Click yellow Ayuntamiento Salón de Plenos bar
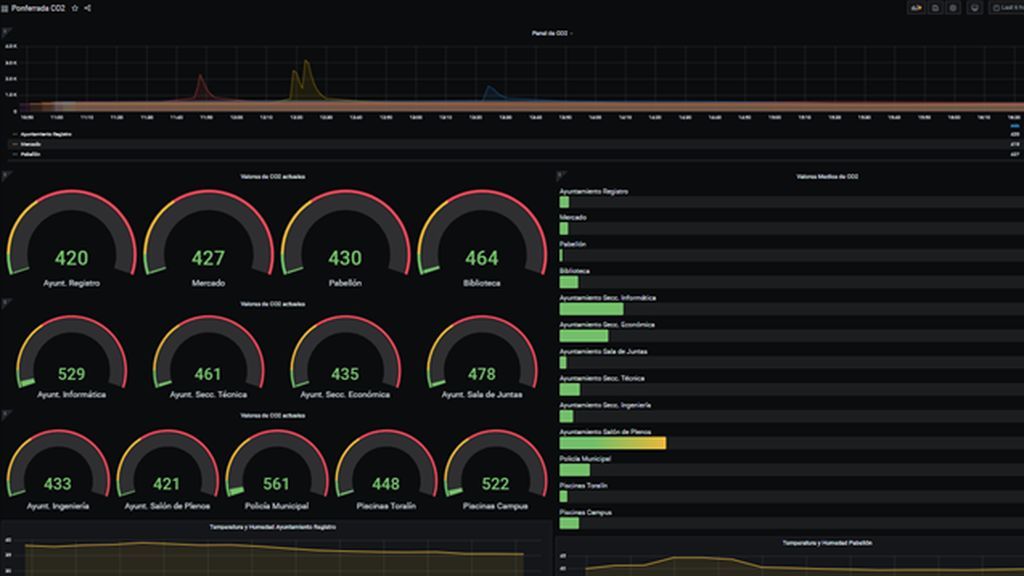This screenshot has width=1024, height=576. click(x=613, y=443)
